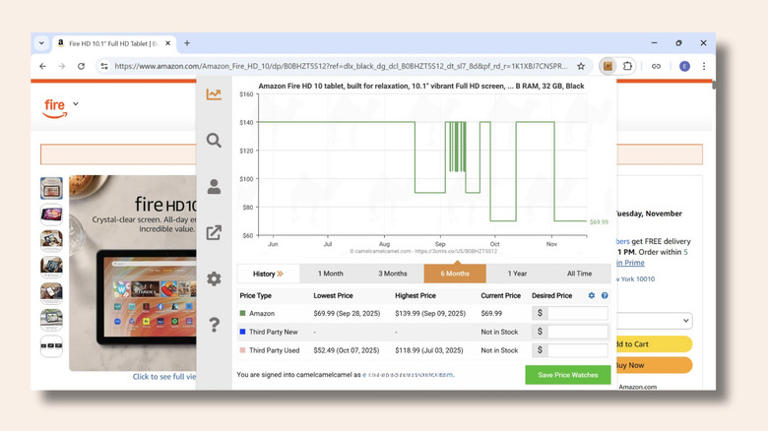Open the help question mark in sidebar
Image resolution: width=768 pixels, height=431 pixels.
click(x=214, y=325)
